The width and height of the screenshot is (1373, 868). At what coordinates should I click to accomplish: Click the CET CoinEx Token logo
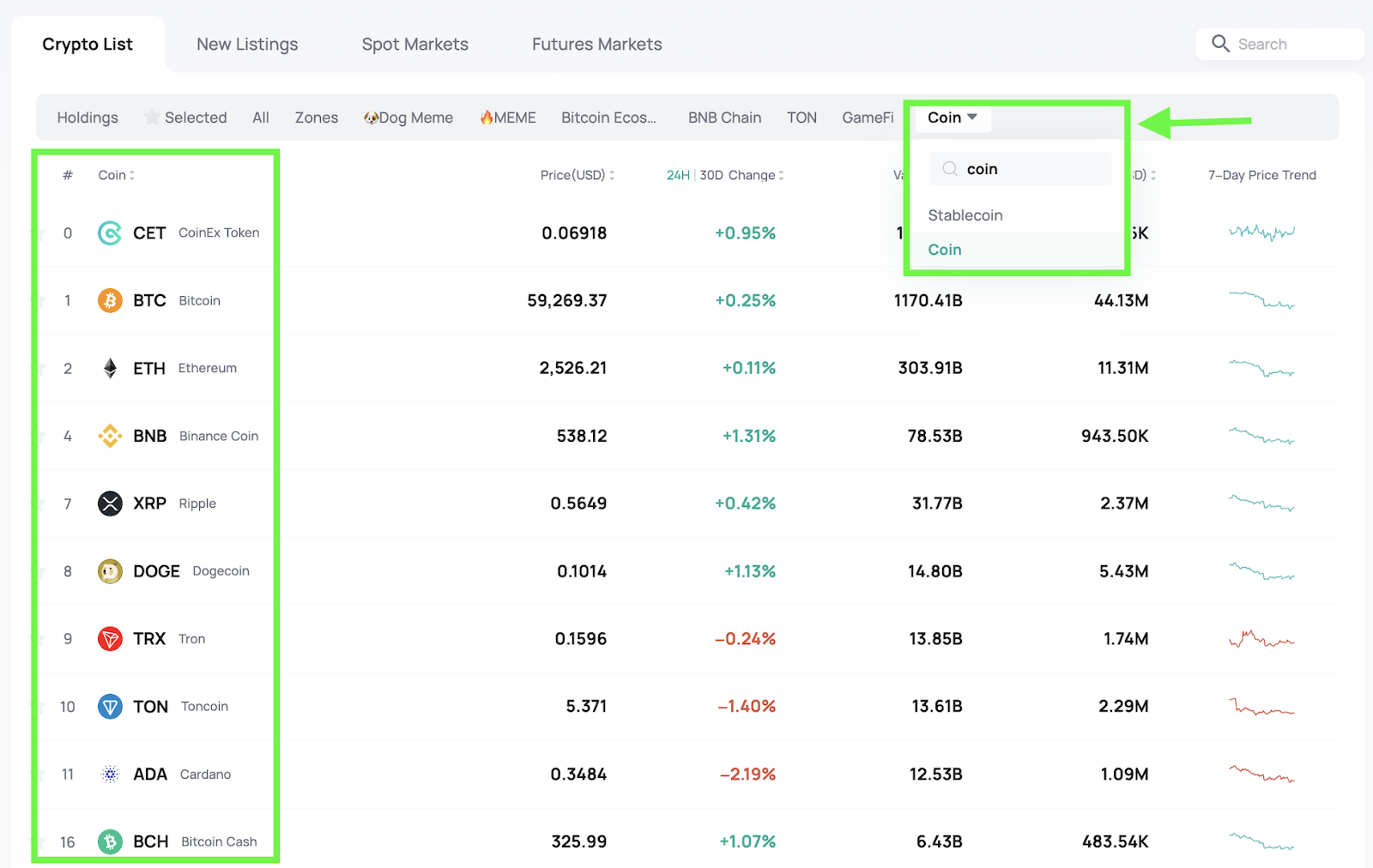pos(110,233)
